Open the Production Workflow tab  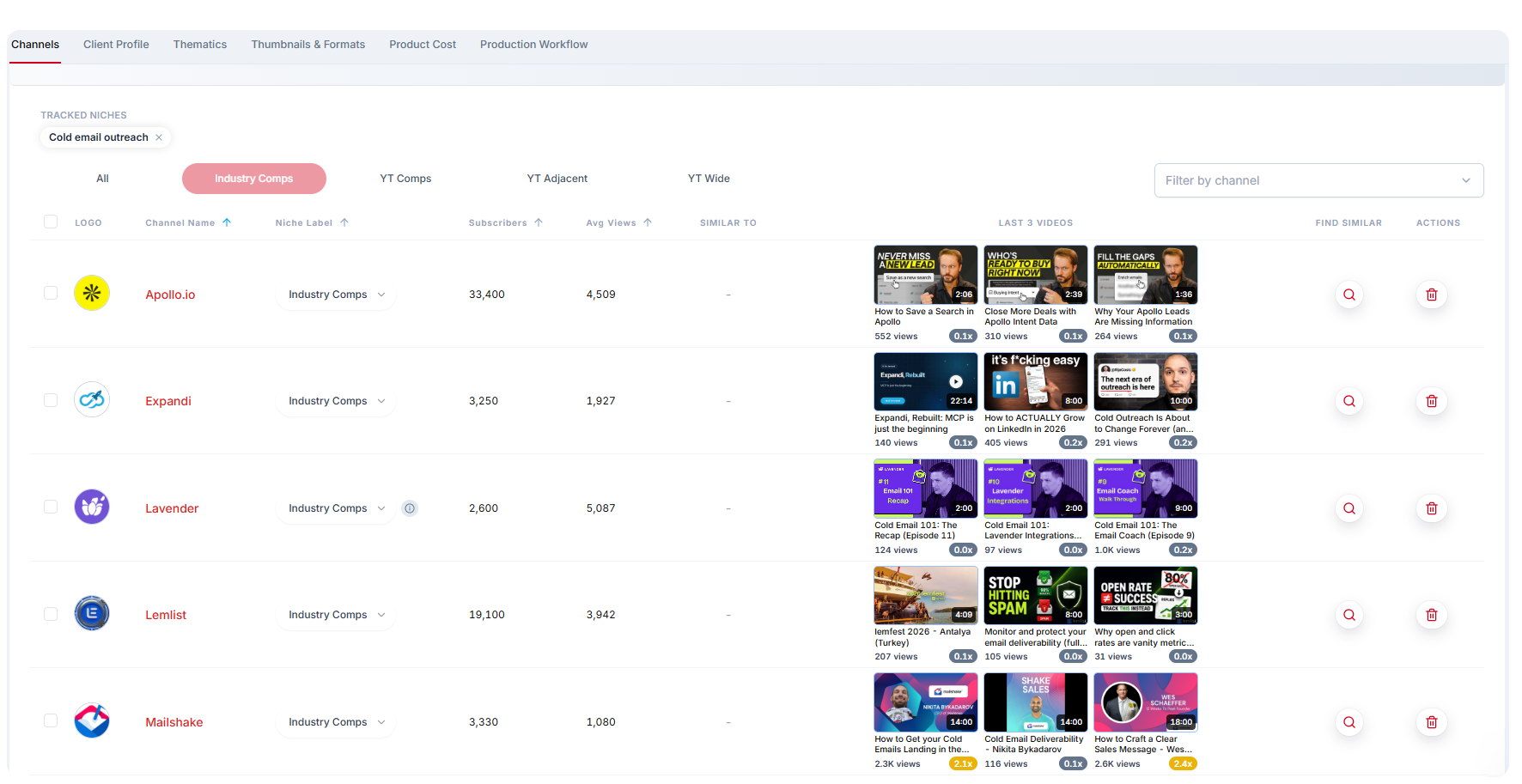[x=533, y=45]
